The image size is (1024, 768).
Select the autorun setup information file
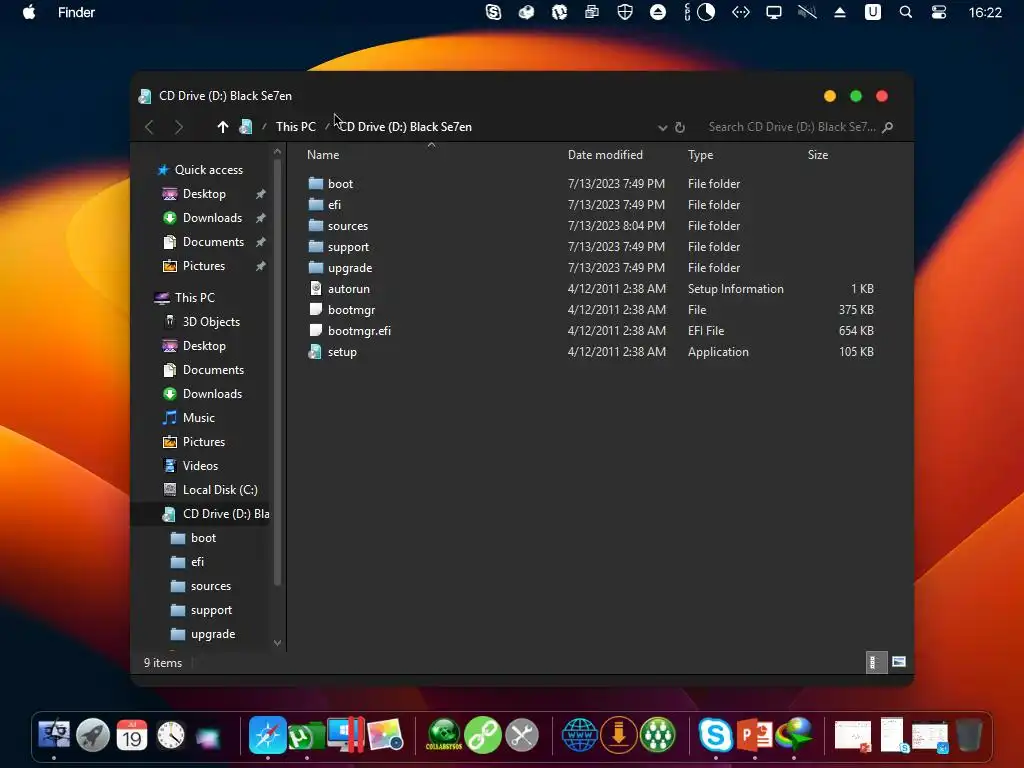point(349,289)
